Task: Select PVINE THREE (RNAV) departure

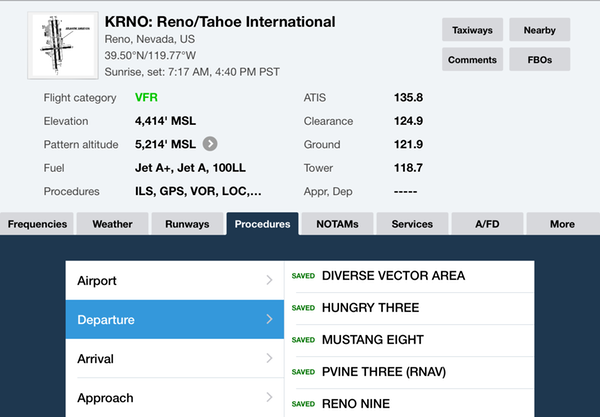Action: [x=410, y=372]
